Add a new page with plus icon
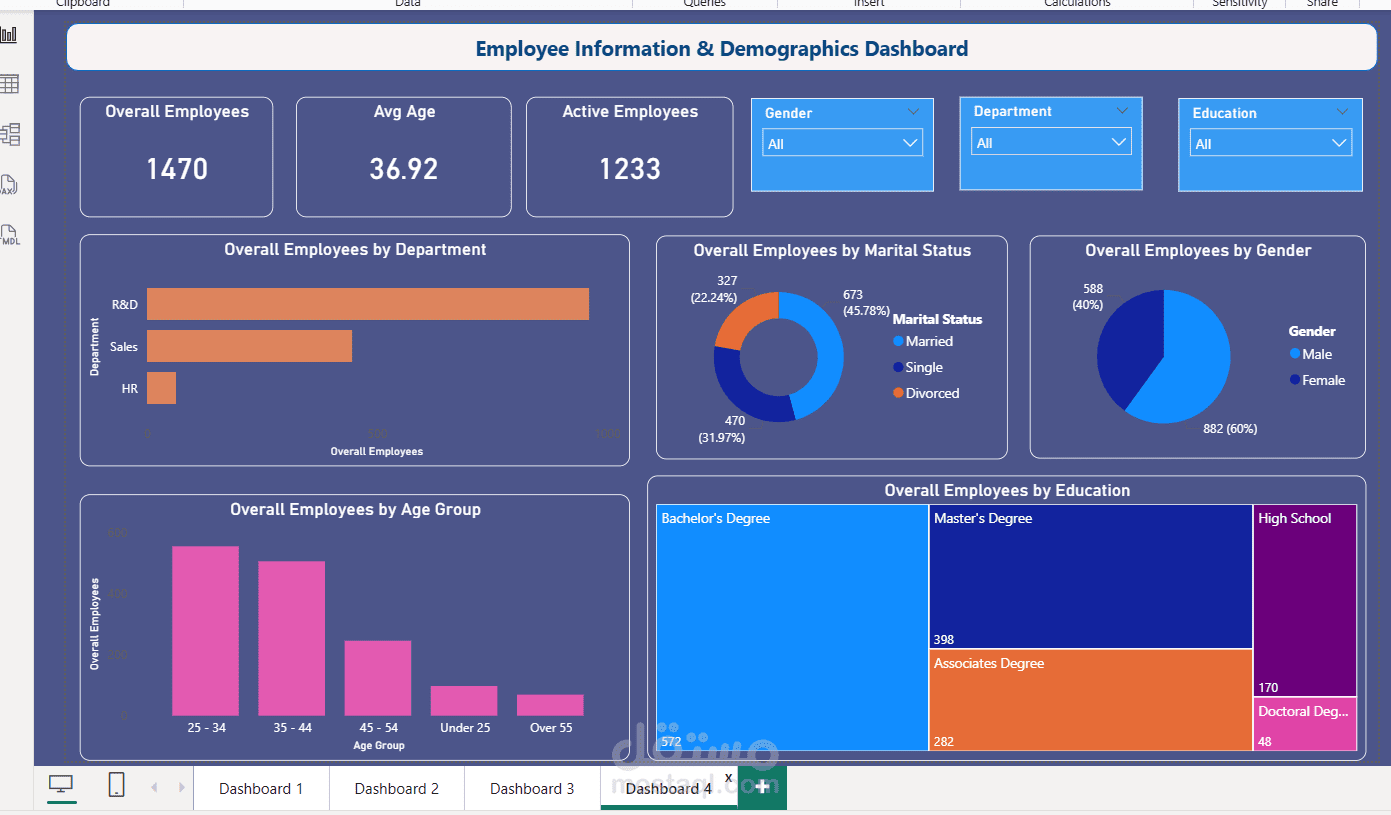This screenshot has width=1391, height=815. (x=762, y=787)
